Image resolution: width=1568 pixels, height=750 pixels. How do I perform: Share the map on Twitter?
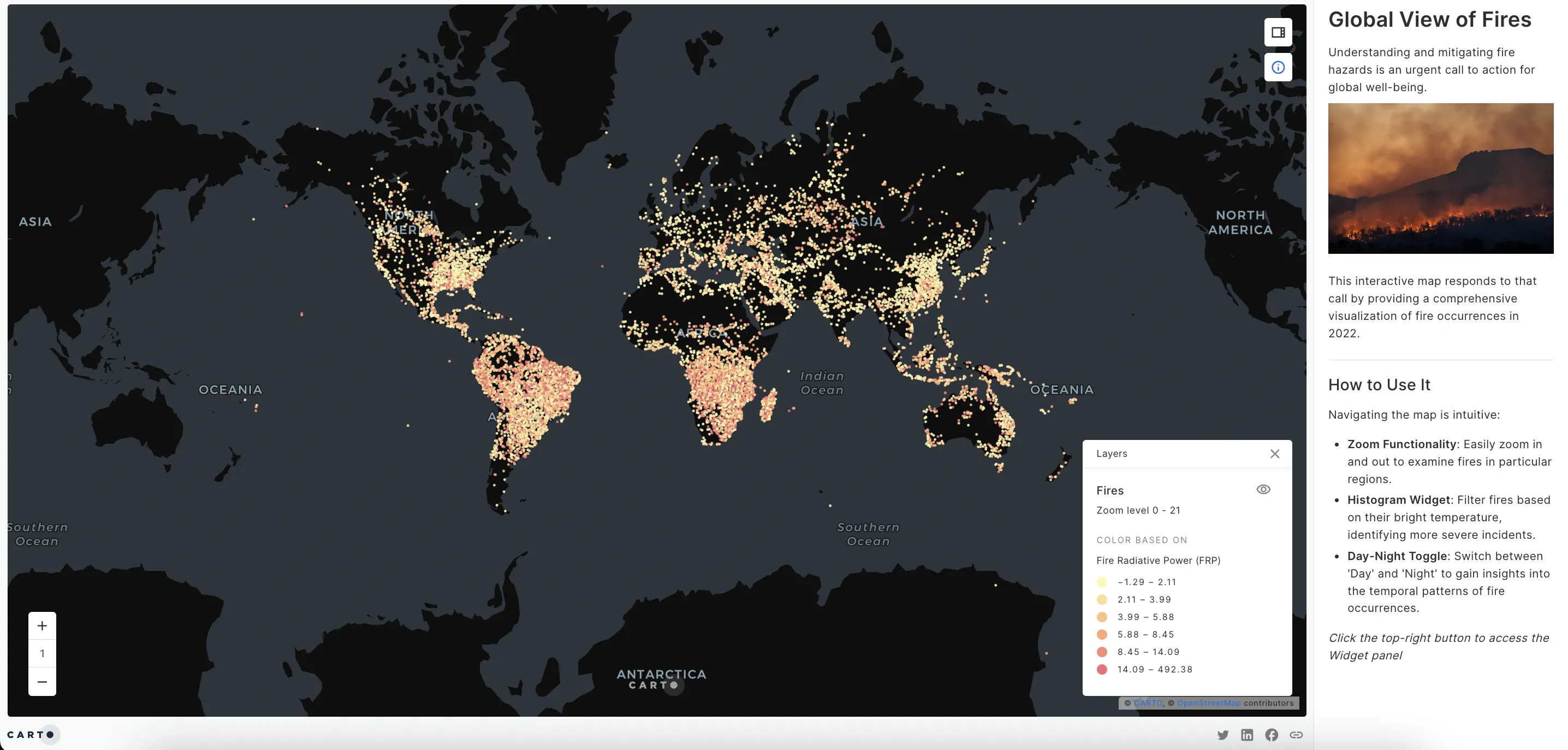(1222, 735)
